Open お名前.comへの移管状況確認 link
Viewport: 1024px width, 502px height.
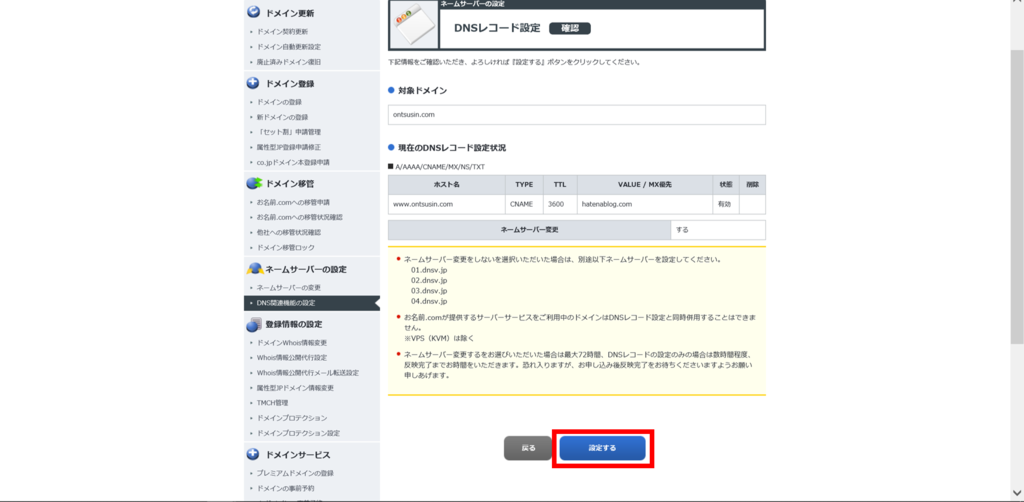tap(300, 217)
